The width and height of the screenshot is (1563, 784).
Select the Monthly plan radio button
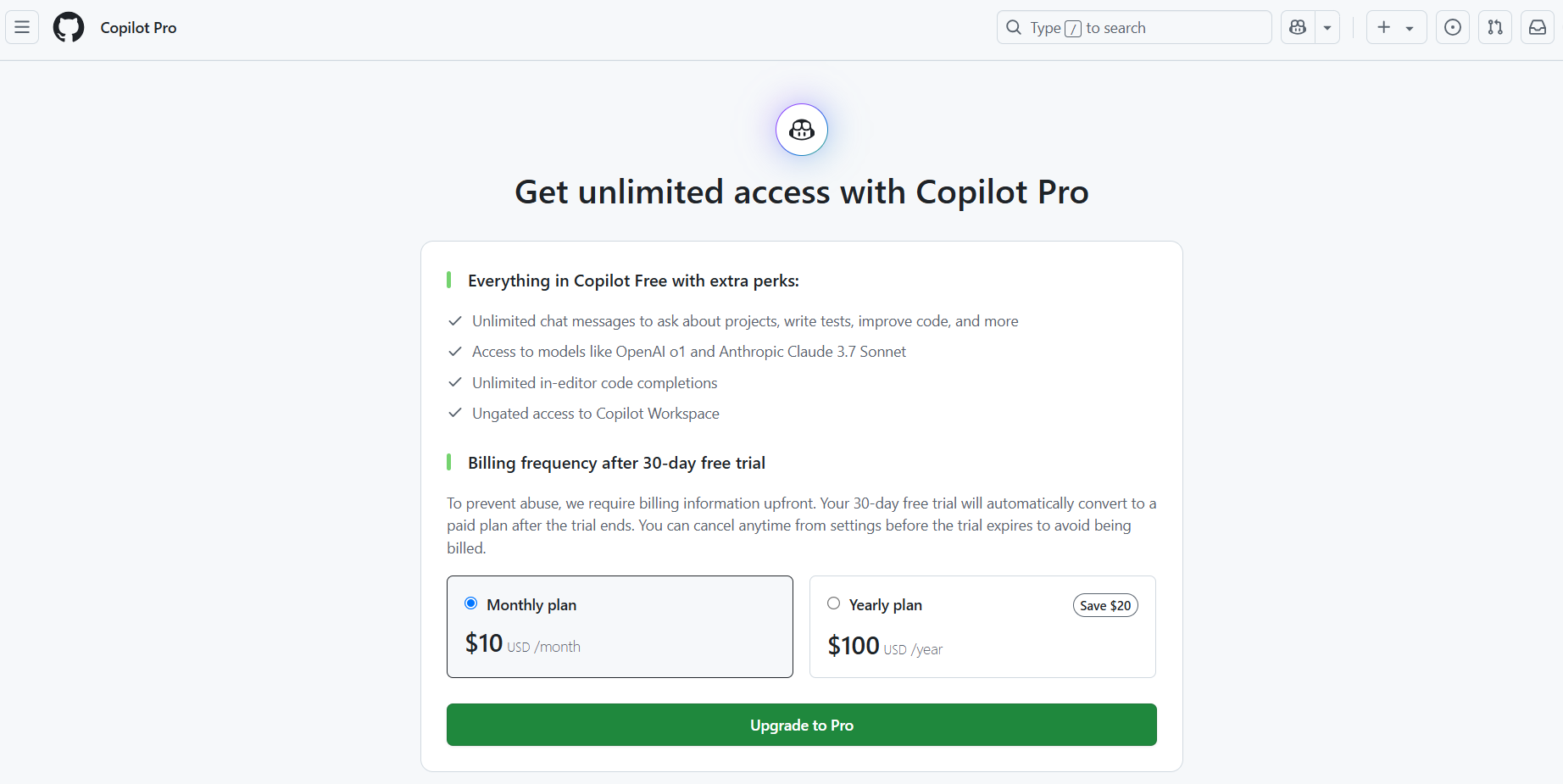(x=471, y=603)
